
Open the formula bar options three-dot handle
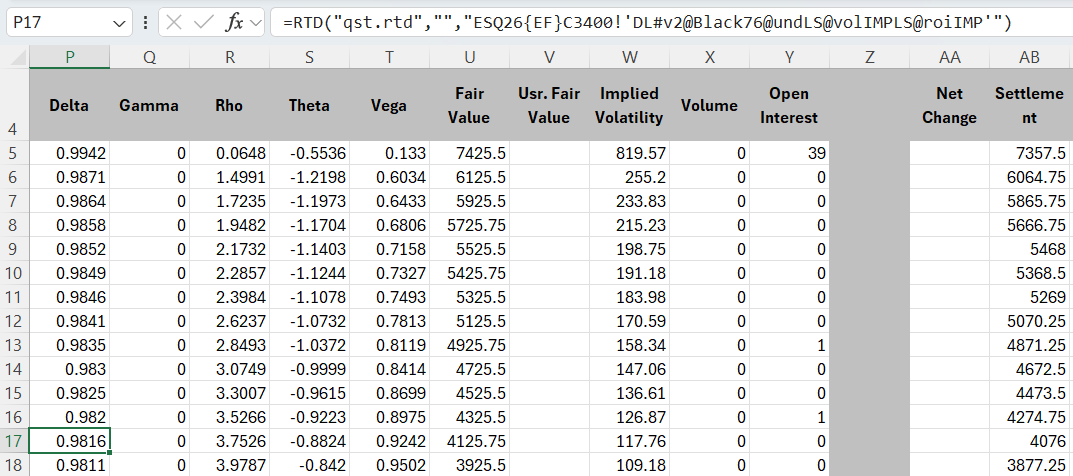(x=145, y=23)
